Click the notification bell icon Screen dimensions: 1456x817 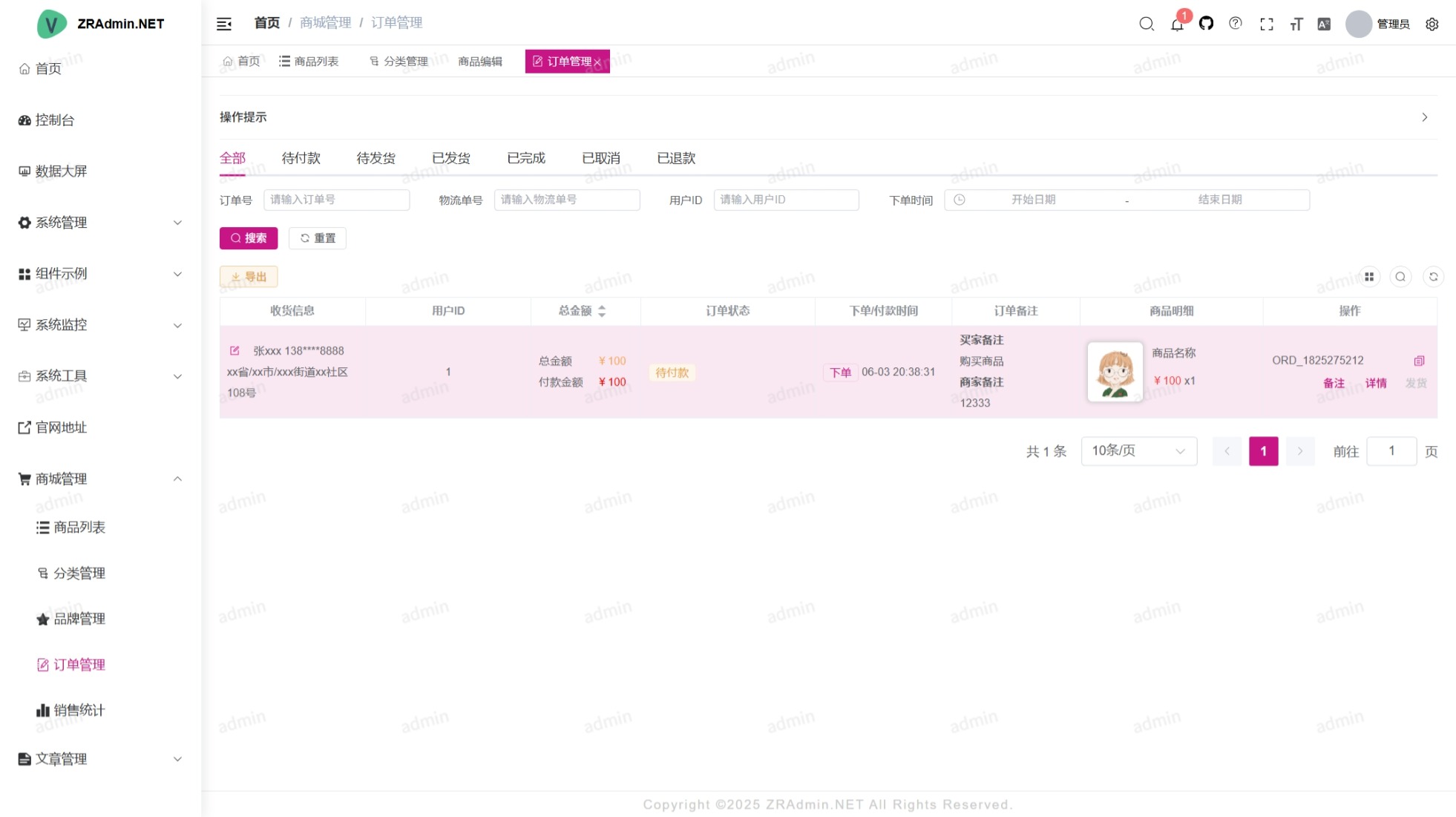pyautogui.click(x=1177, y=24)
